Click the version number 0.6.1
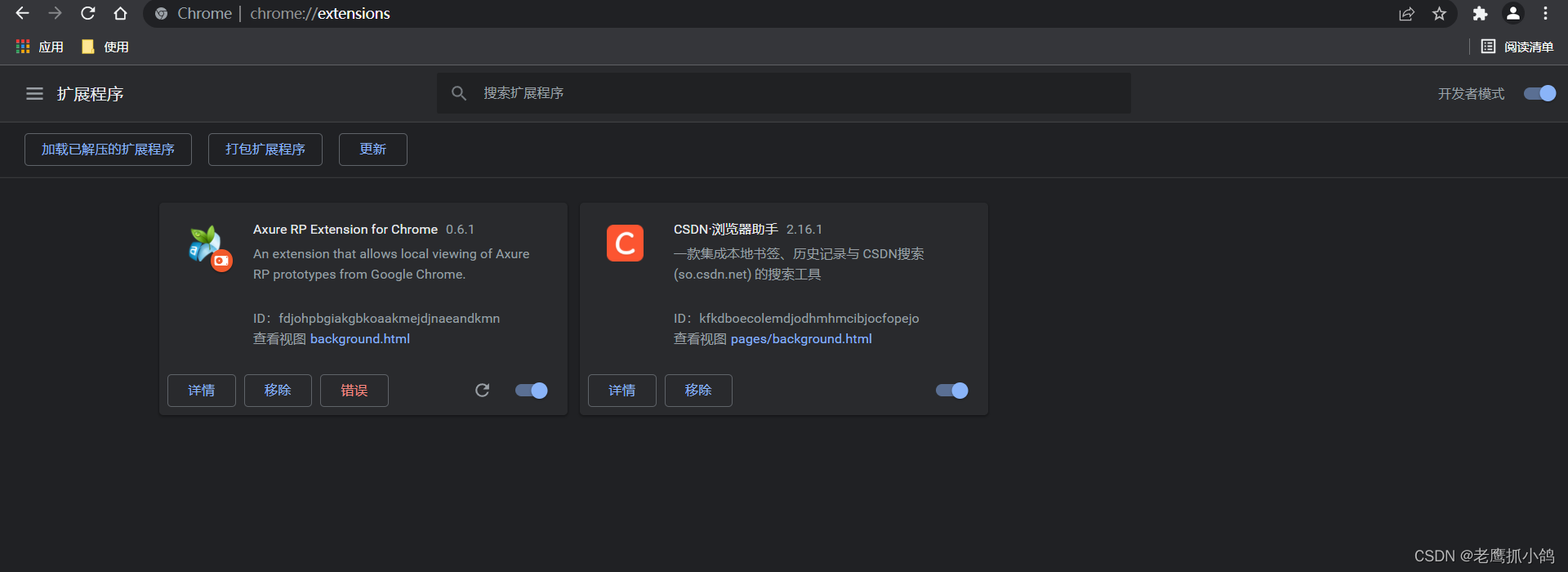This screenshot has width=1568, height=572. click(x=461, y=230)
